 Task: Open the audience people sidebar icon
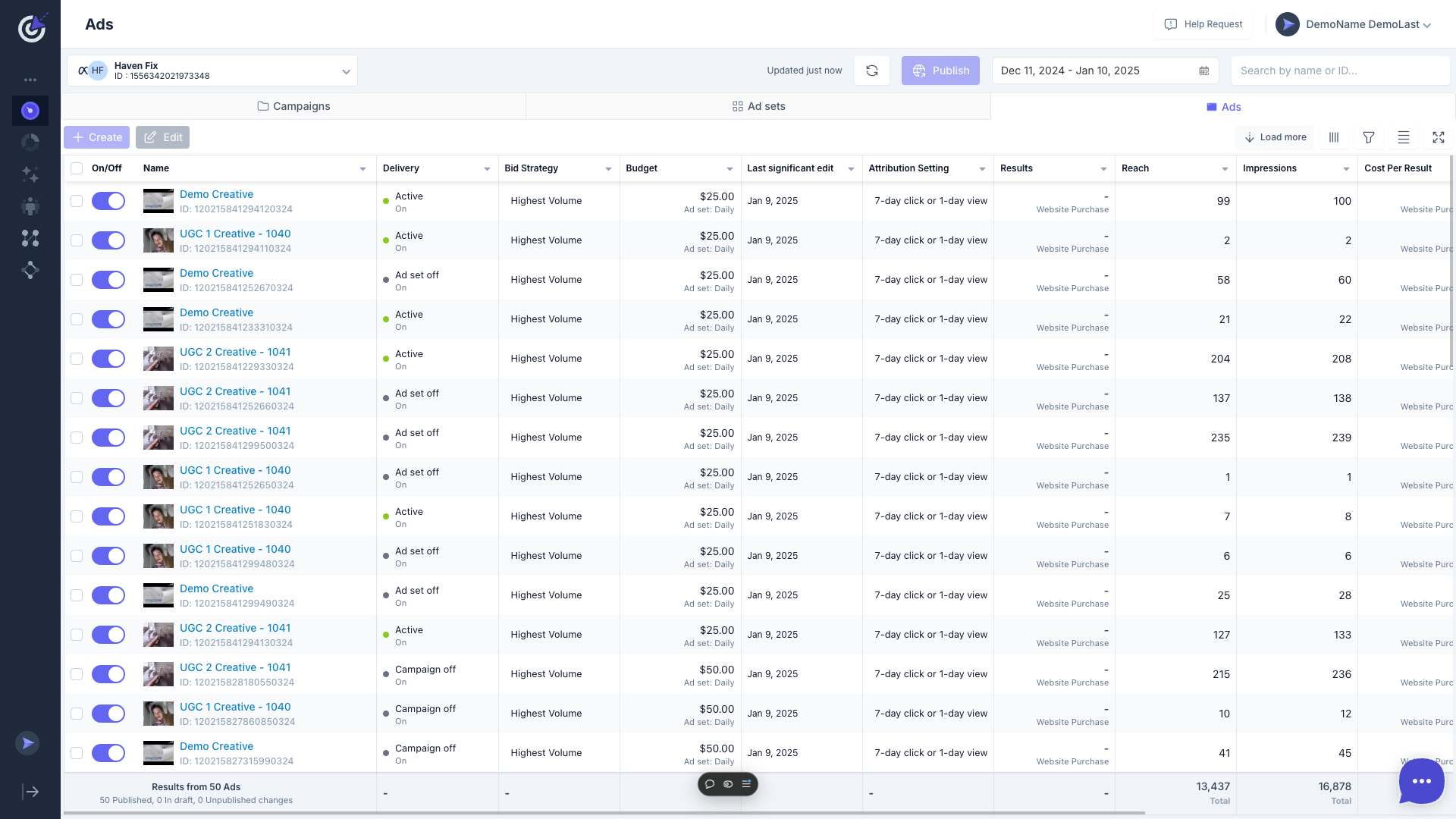(x=30, y=206)
